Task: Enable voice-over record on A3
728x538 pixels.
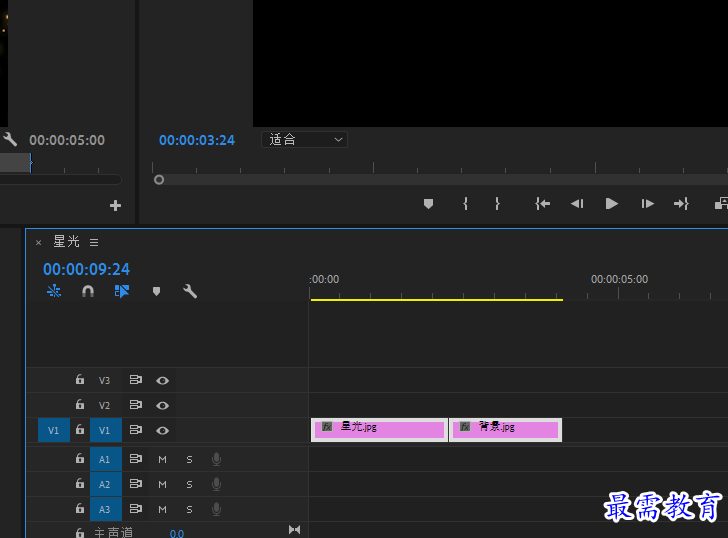Action: [216, 510]
